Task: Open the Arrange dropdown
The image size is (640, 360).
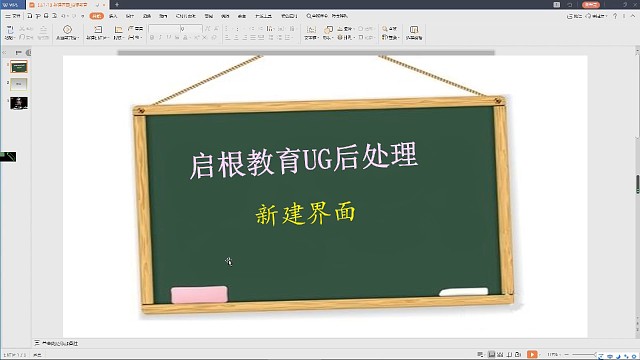Action: click(346, 38)
